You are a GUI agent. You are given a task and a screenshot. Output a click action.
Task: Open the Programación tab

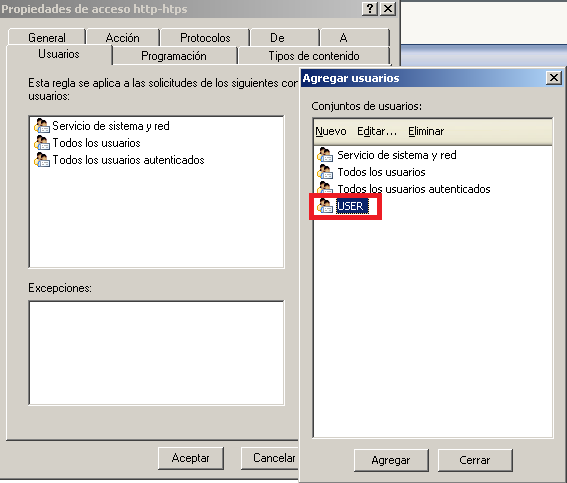point(174,56)
